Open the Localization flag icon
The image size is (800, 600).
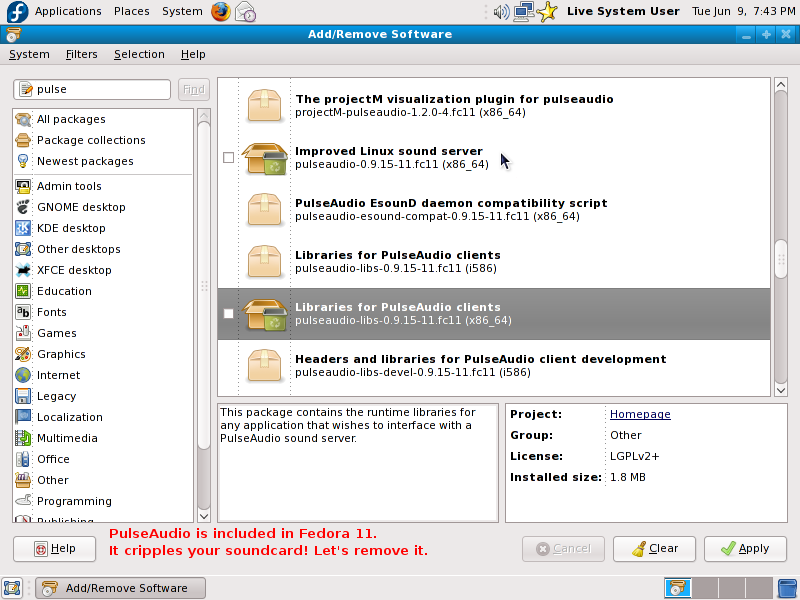coord(23,417)
